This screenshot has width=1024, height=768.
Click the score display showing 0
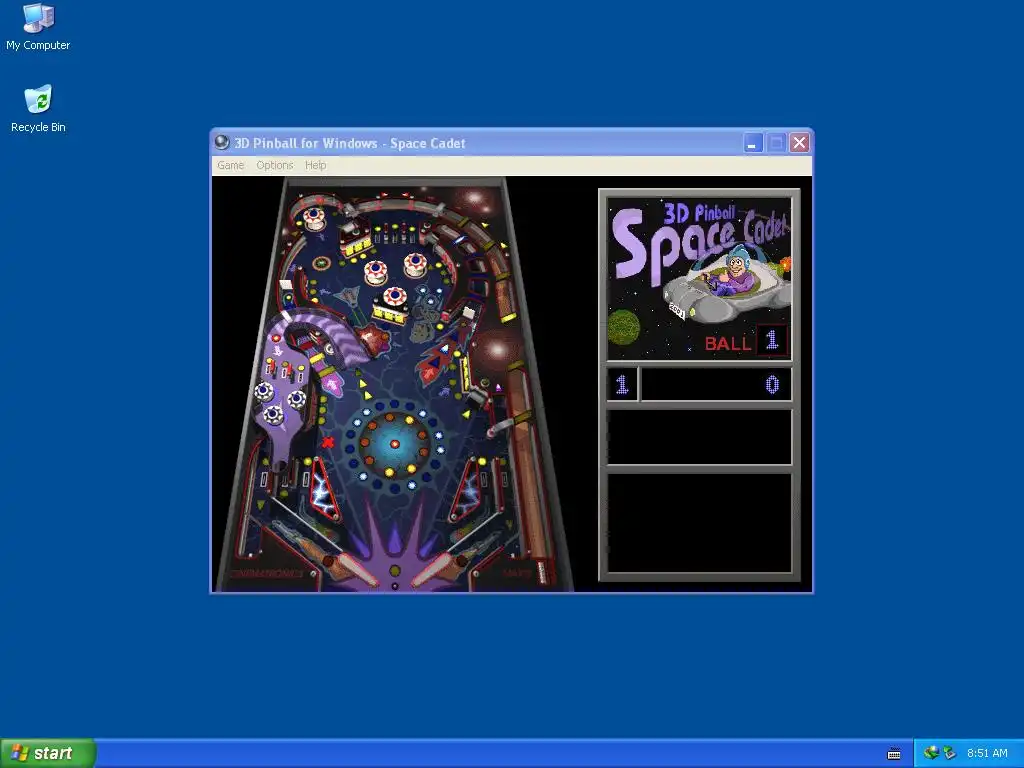point(716,384)
